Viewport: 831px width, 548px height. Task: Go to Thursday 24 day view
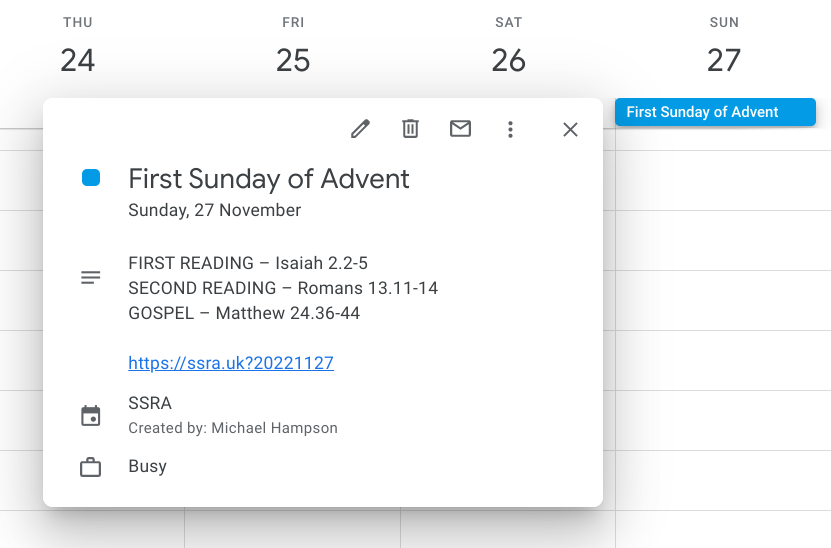click(77, 59)
